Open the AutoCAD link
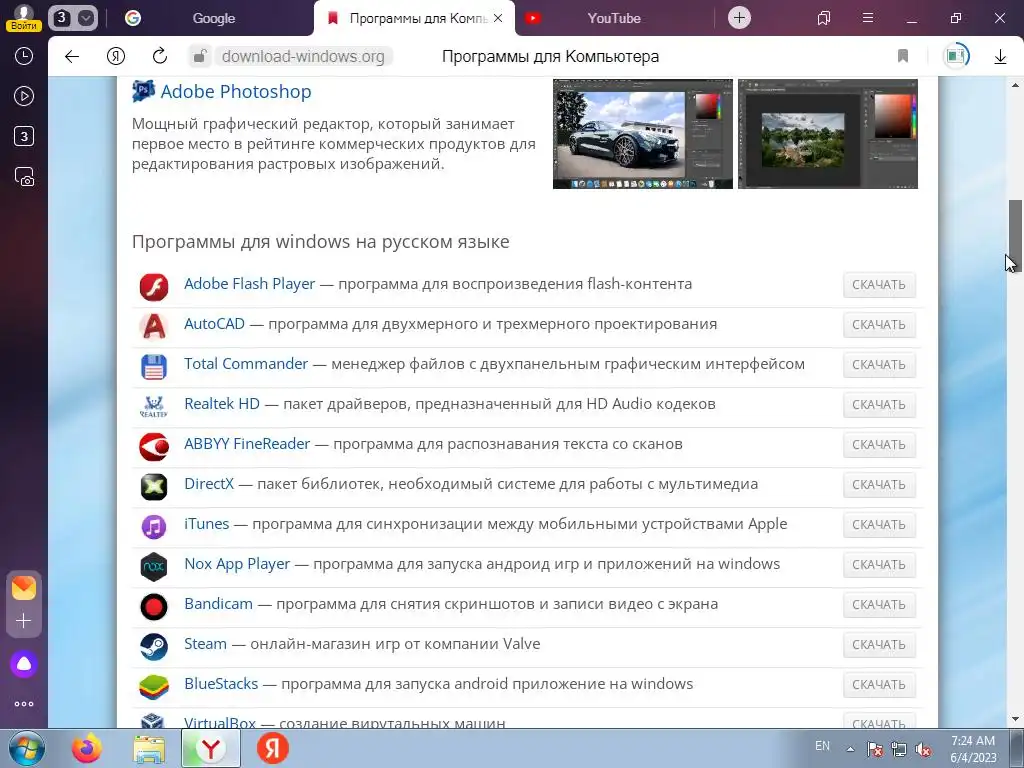1024x768 pixels. coord(214,324)
